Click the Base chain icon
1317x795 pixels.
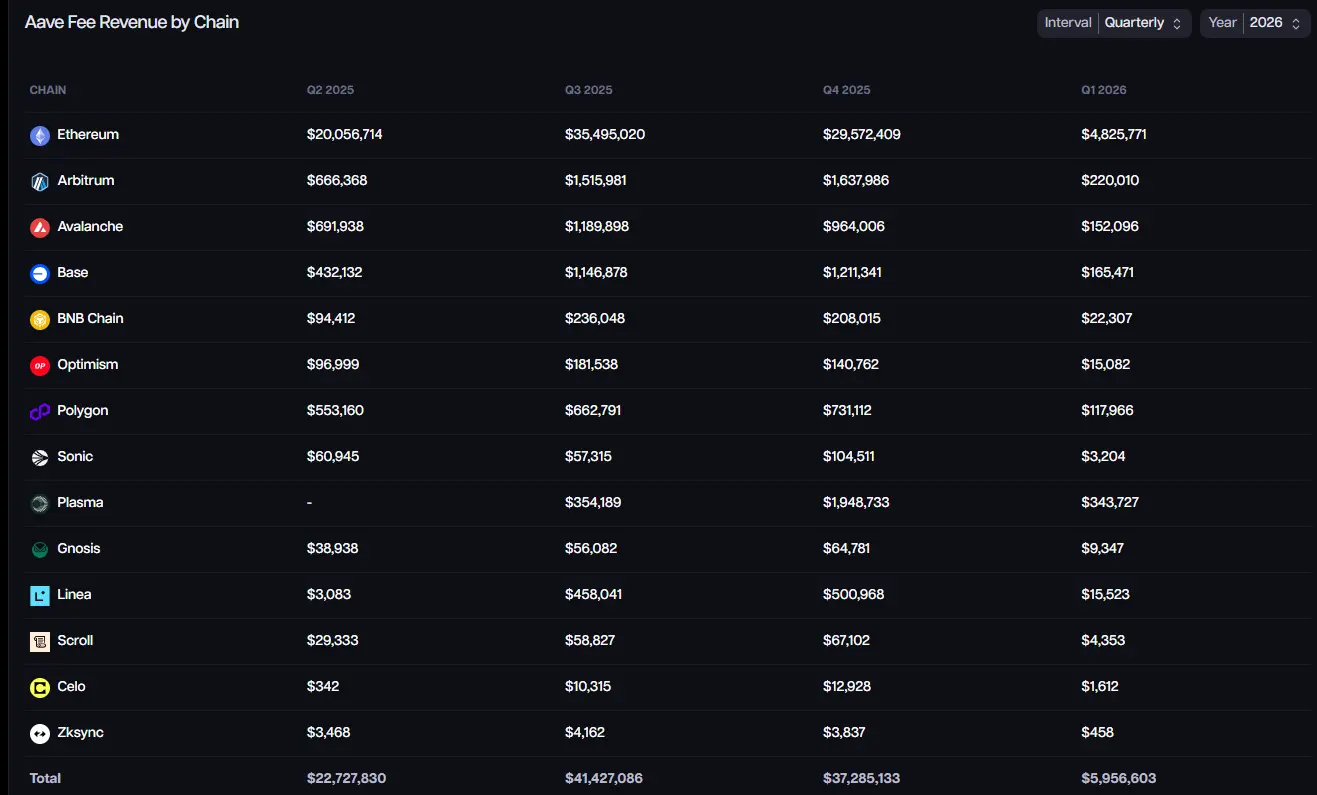tap(40, 274)
